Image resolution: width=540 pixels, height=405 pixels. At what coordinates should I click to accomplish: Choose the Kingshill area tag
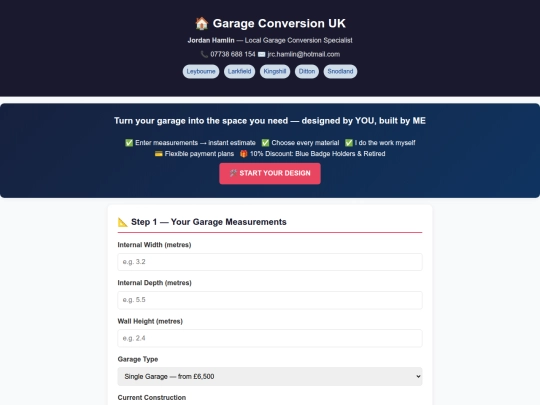pos(275,72)
